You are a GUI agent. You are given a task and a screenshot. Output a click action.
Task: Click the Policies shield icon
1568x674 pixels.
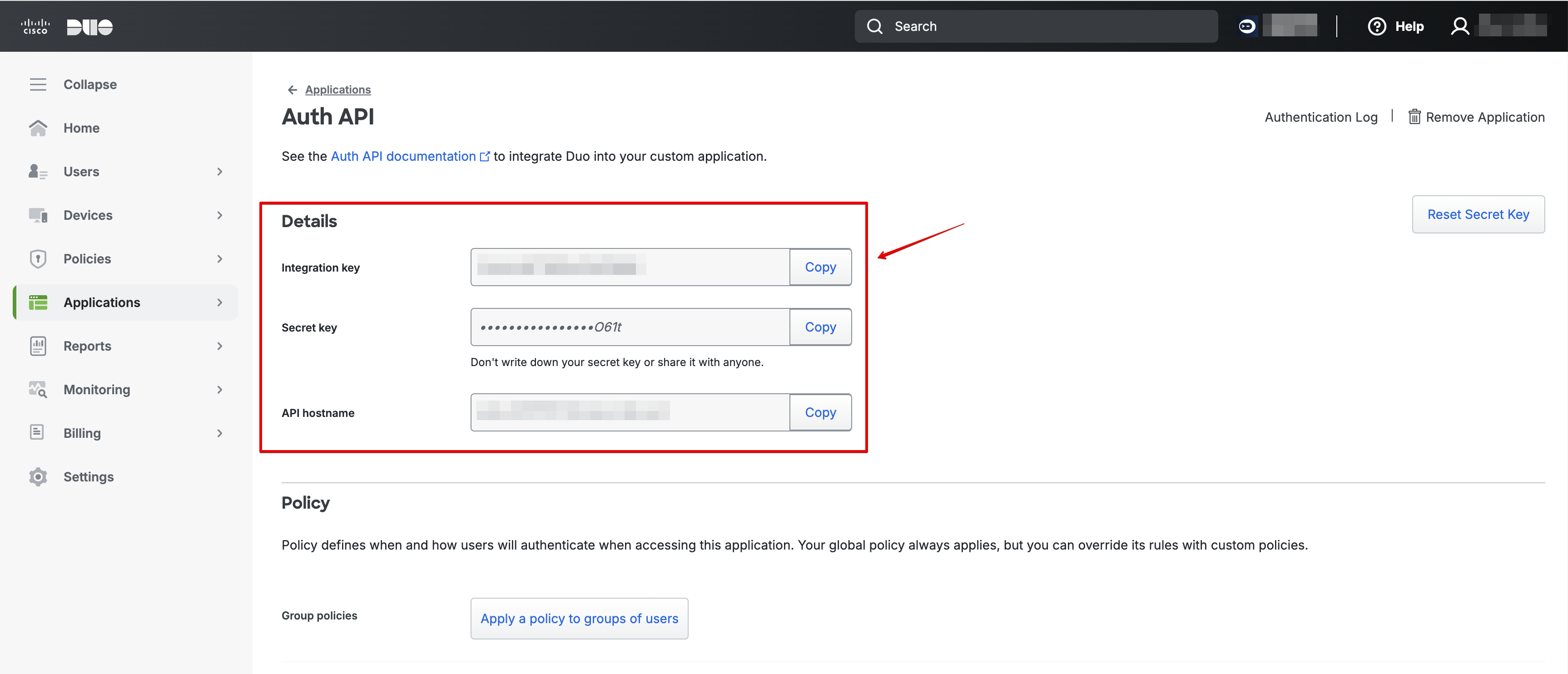click(x=38, y=258)
